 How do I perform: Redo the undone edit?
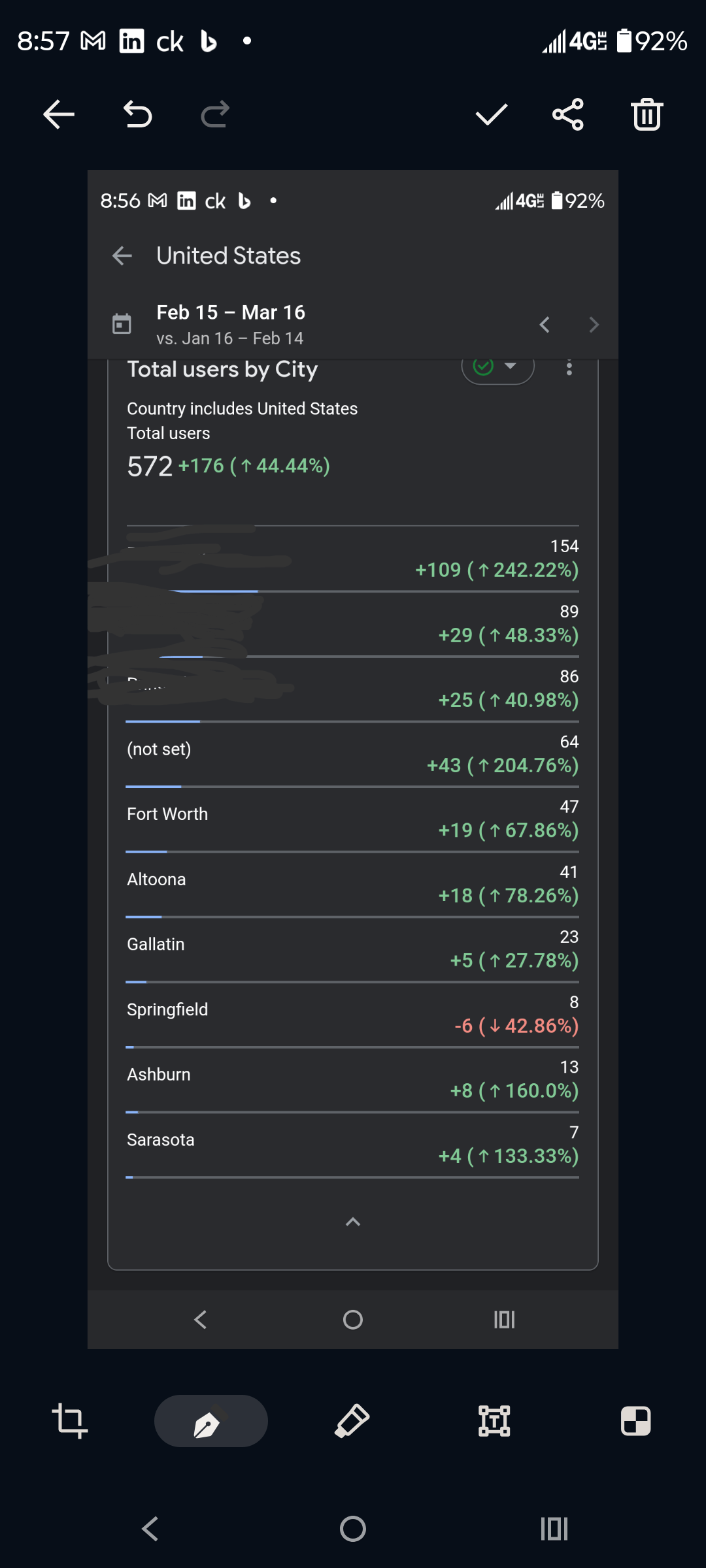pos(215,115)
